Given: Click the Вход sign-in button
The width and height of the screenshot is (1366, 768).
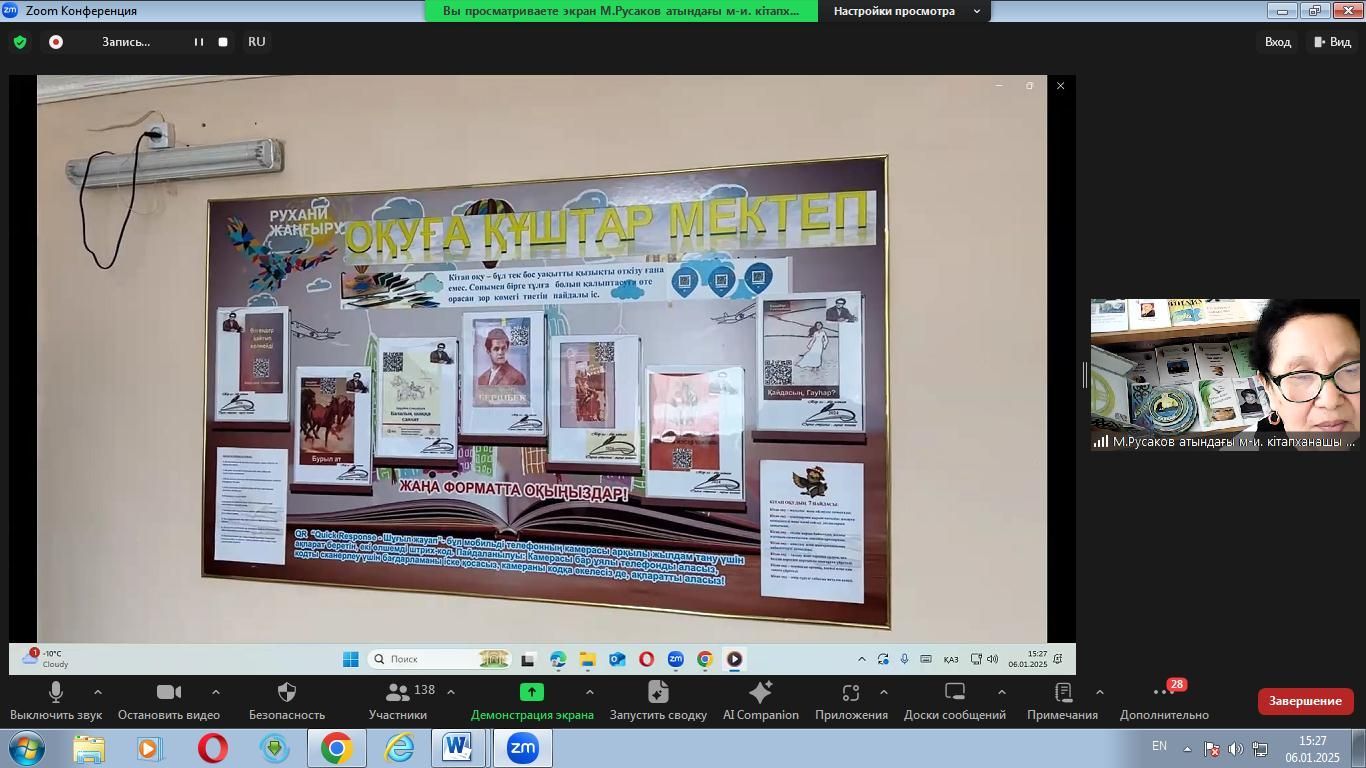Looking at the screenshot, I should pyautogui.click(x=1277, y=42).
